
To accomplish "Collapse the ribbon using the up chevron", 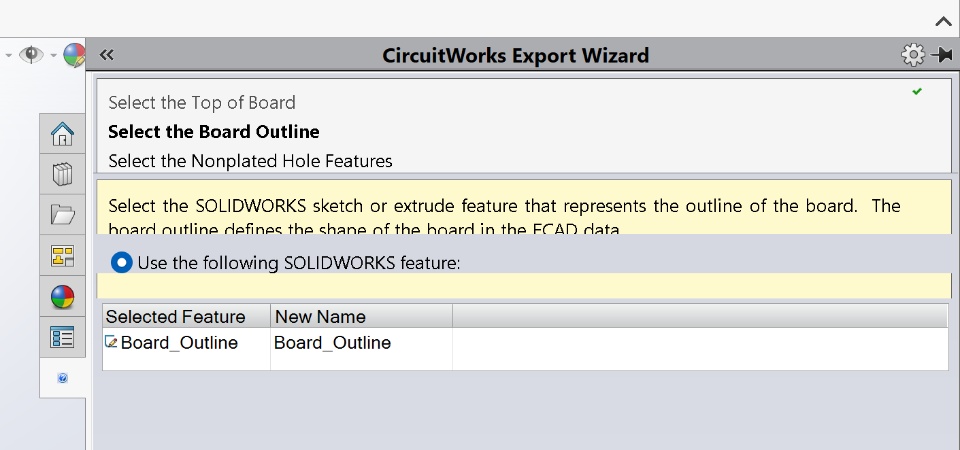I will (x=943, y=20).
